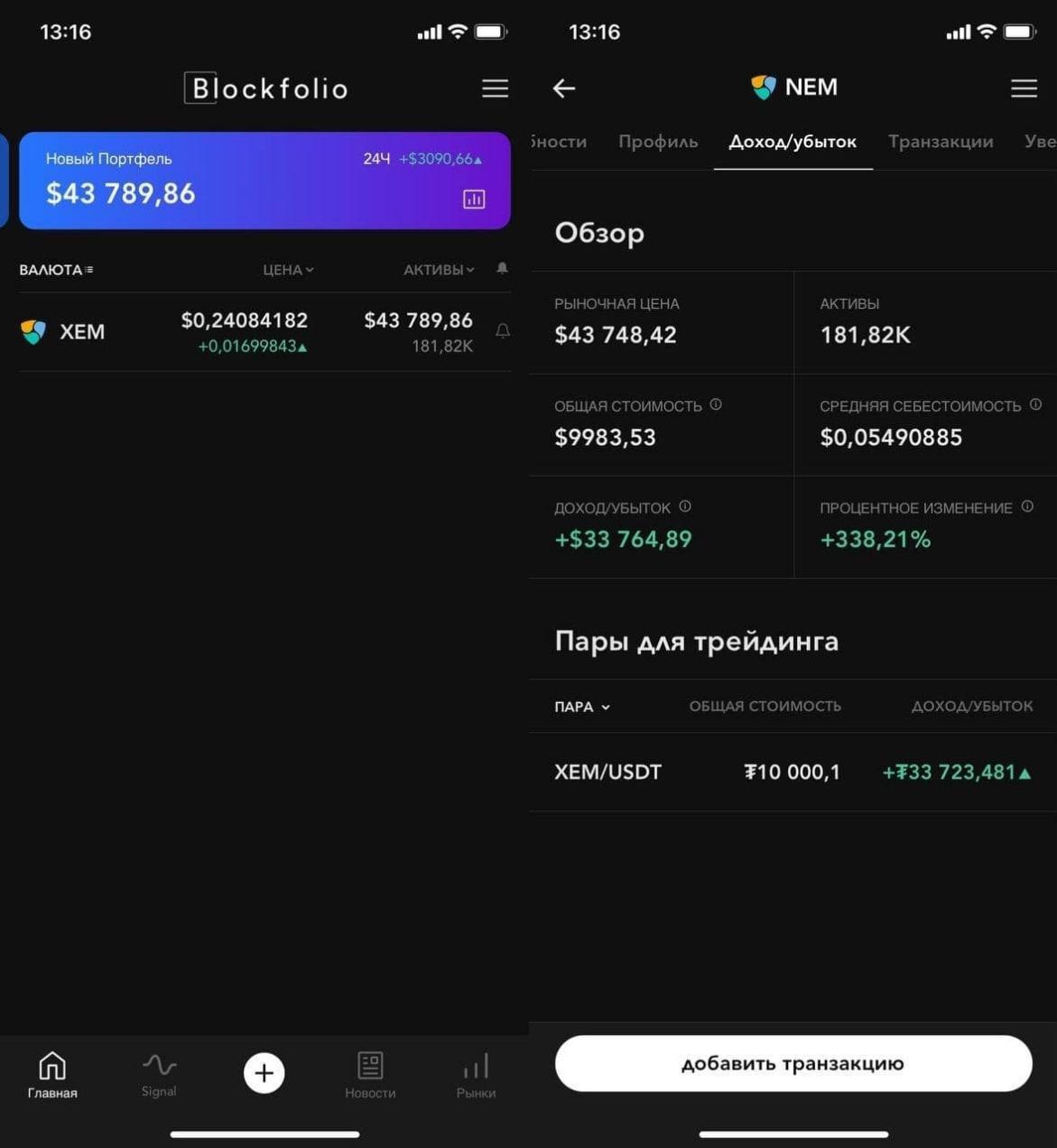Viewport: 1057px width, 1148px height.
Task: Show info for Доход/убыток overview field
Action: point(685,506)
